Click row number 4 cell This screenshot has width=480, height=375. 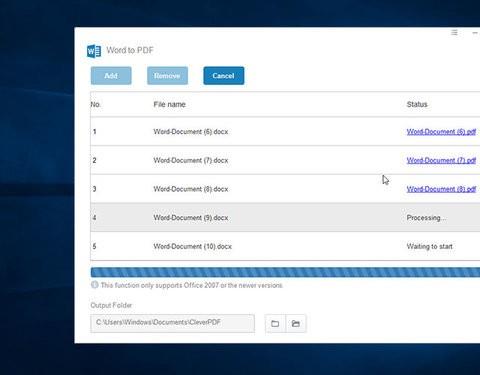point(95,218)
